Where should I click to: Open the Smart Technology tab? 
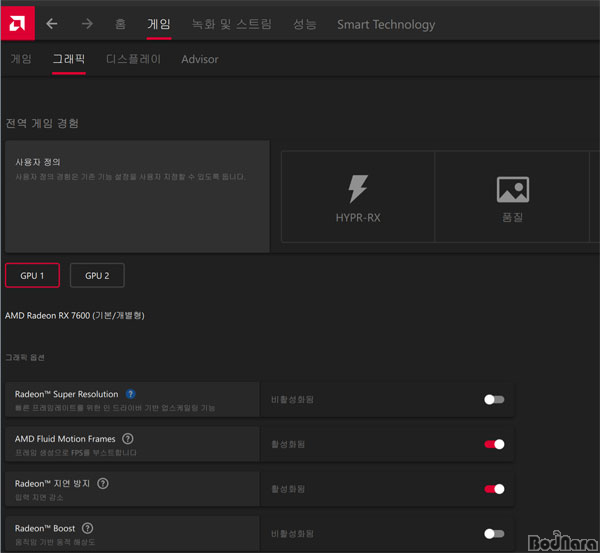point(386,24)
